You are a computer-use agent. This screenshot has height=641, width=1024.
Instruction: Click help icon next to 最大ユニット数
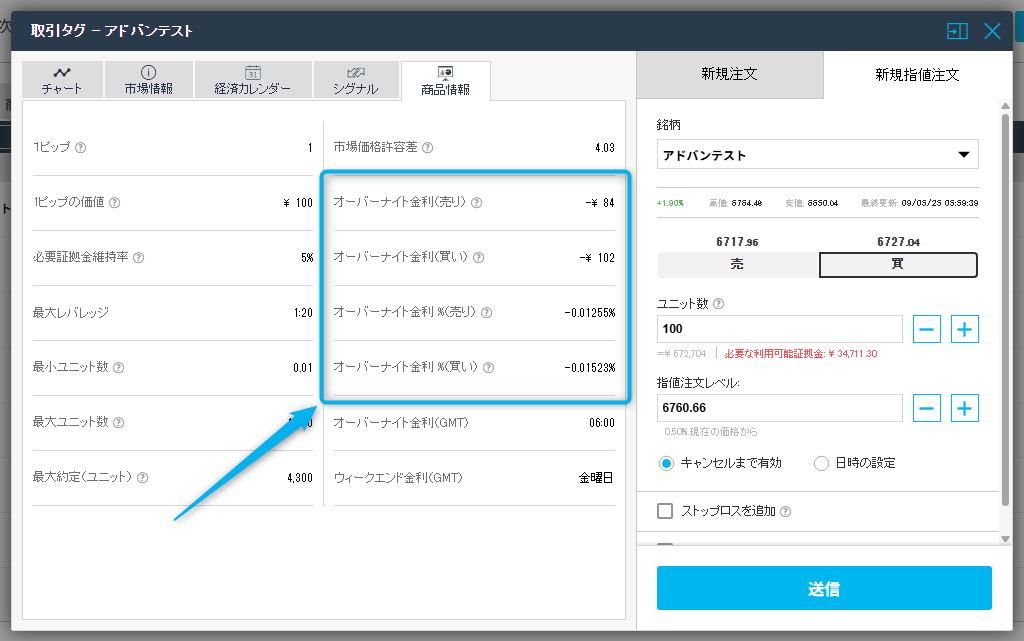[x=118, y=422]
